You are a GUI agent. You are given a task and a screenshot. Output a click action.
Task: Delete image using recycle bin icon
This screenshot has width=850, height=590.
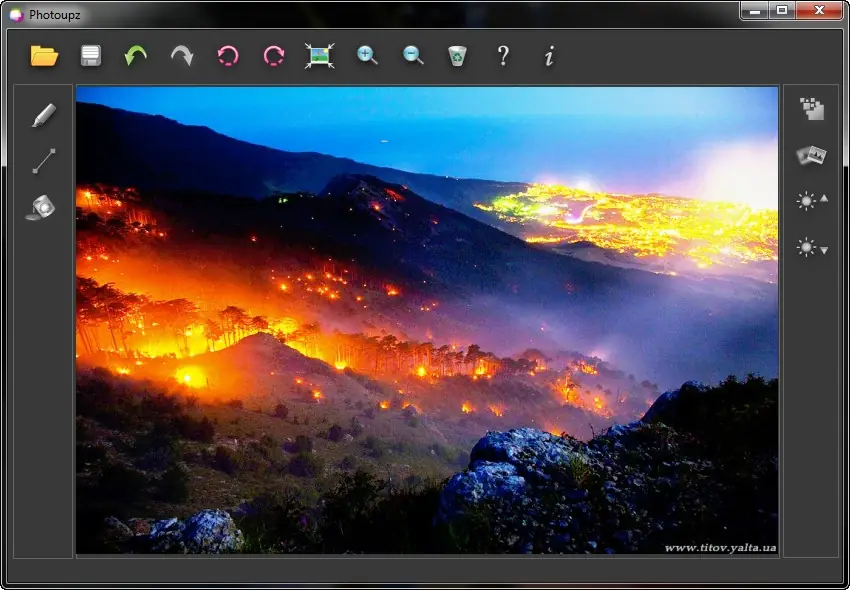point(458,56)
